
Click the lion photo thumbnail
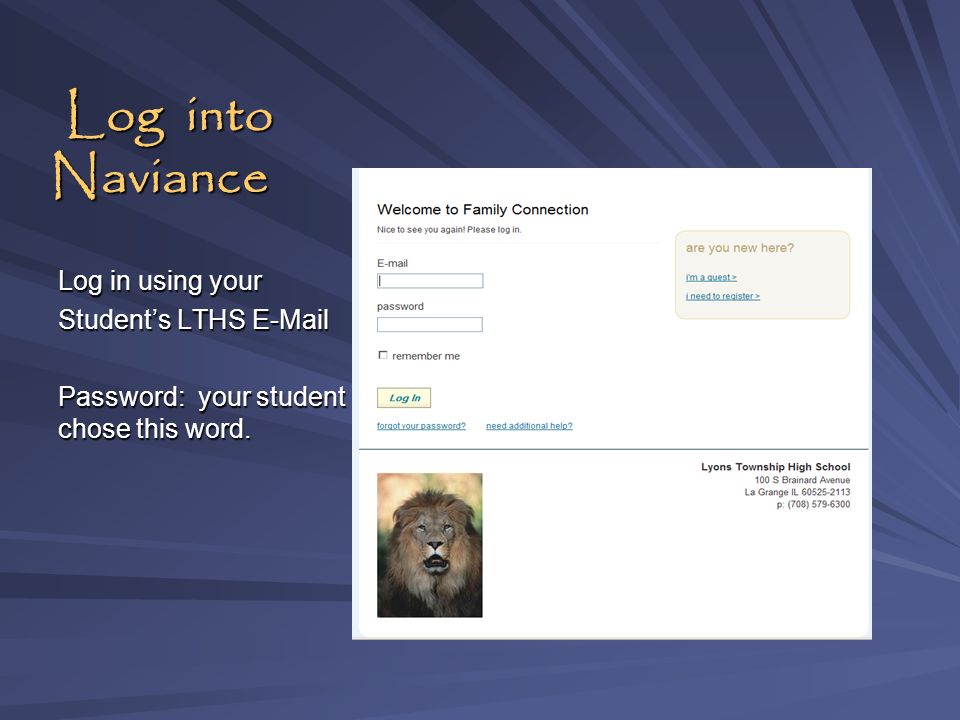[430, 545]
